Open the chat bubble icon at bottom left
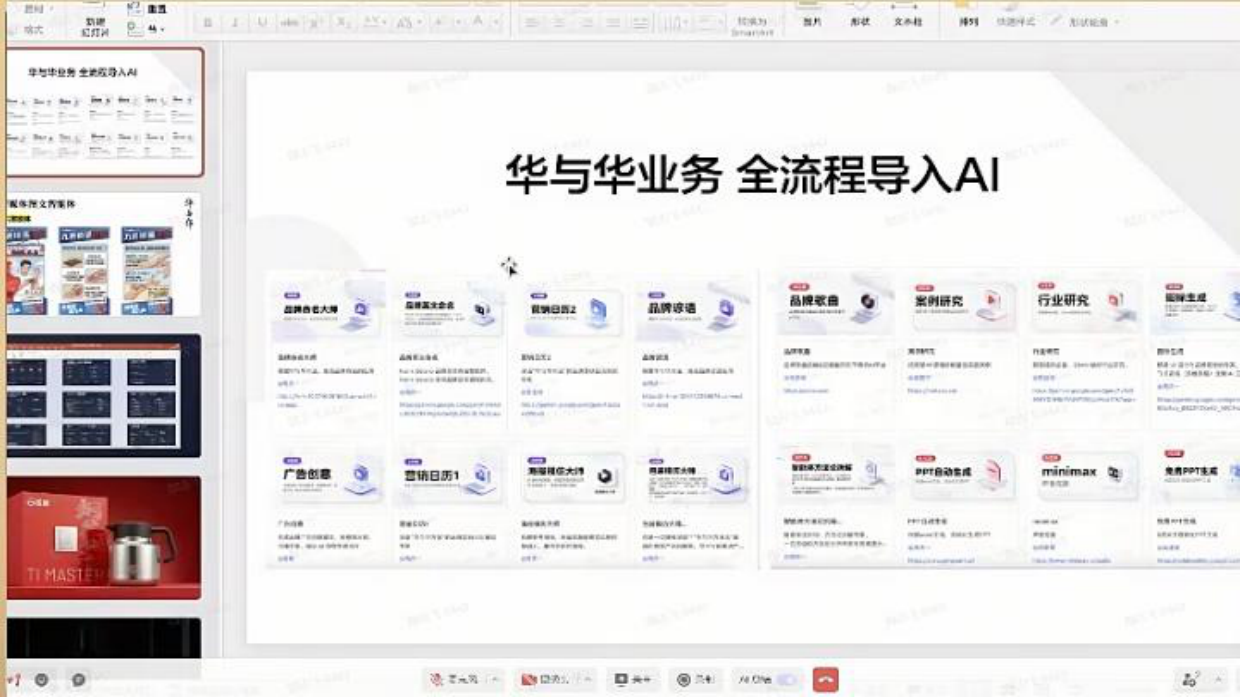The height and width of the screenshot is (697, 1240). [x=79, y=679]
